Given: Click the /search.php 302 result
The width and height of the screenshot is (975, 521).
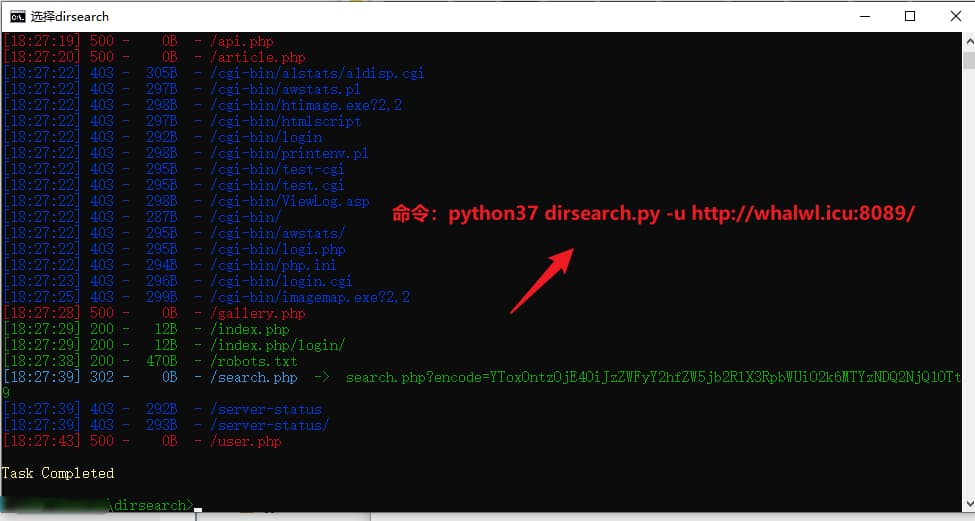Looking at the screenshot, I should pyautogui.click(x=150, y=377).
